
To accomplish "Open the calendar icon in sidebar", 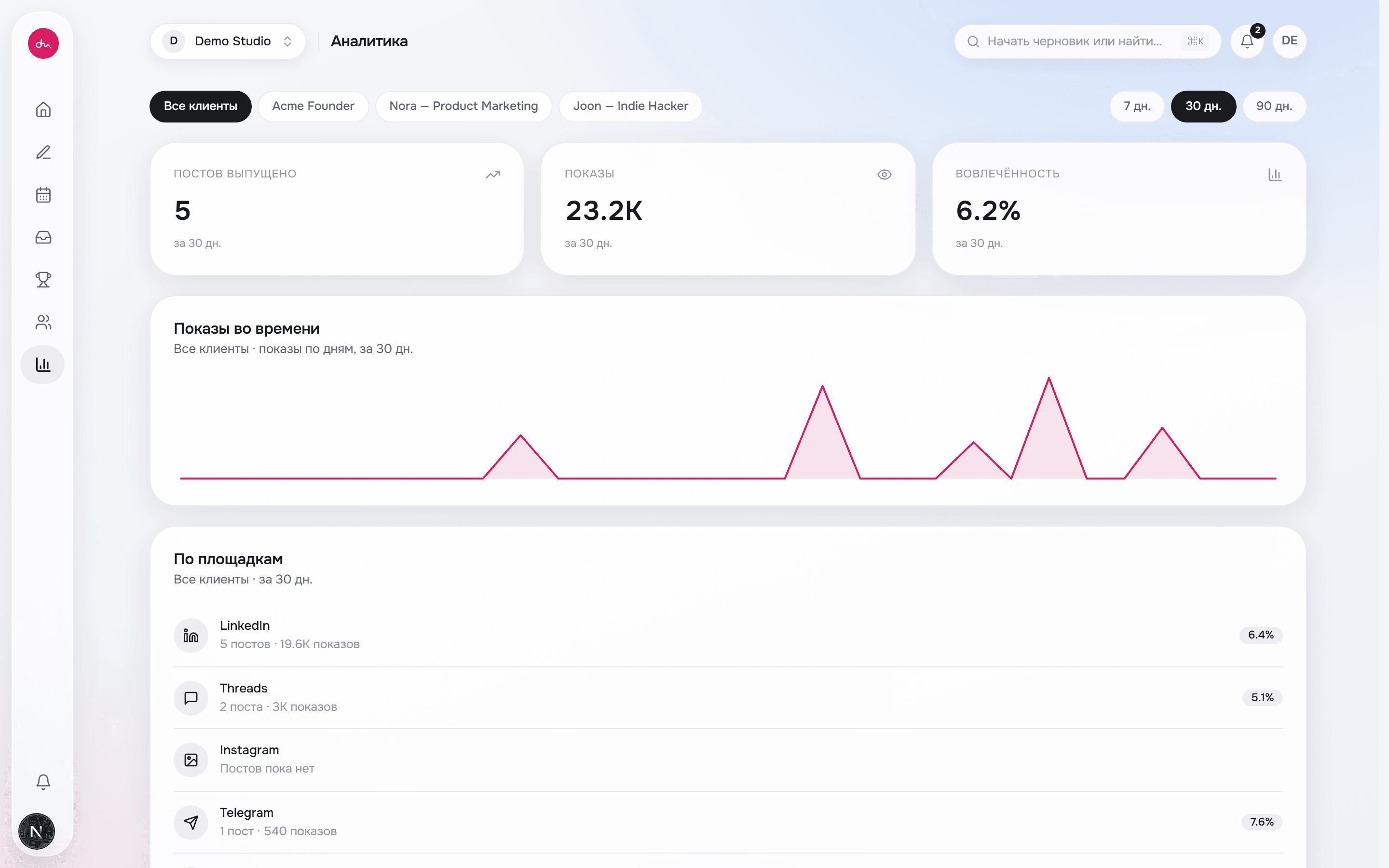I will point(43,195).
